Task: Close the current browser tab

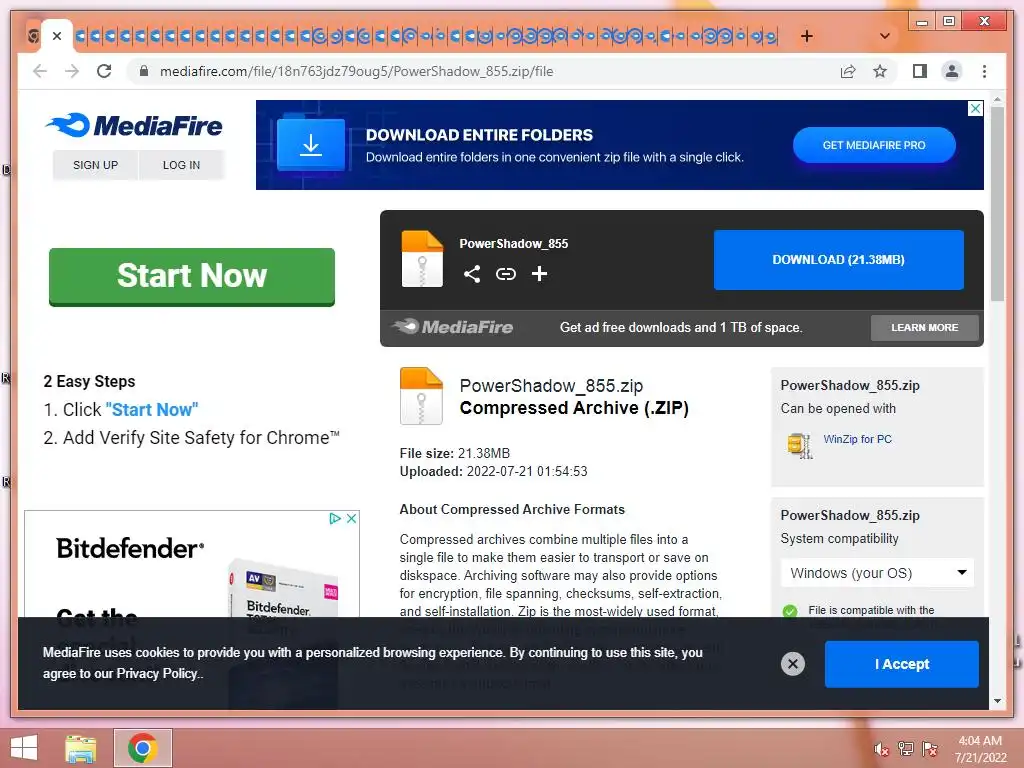Action: [57, 36]
